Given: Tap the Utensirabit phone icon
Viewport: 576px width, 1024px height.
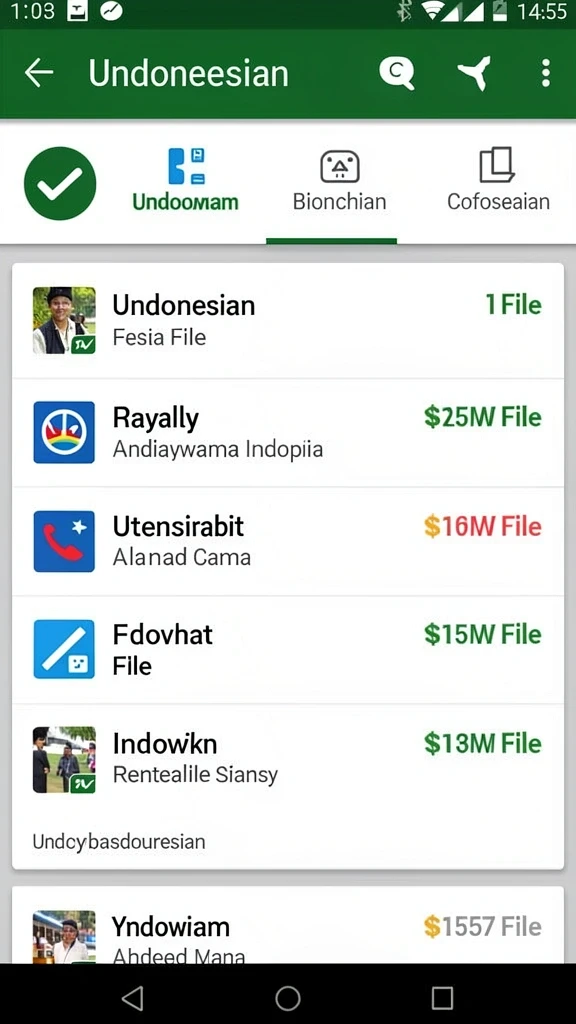Looking at the screenshot, I should coord(64,541).
